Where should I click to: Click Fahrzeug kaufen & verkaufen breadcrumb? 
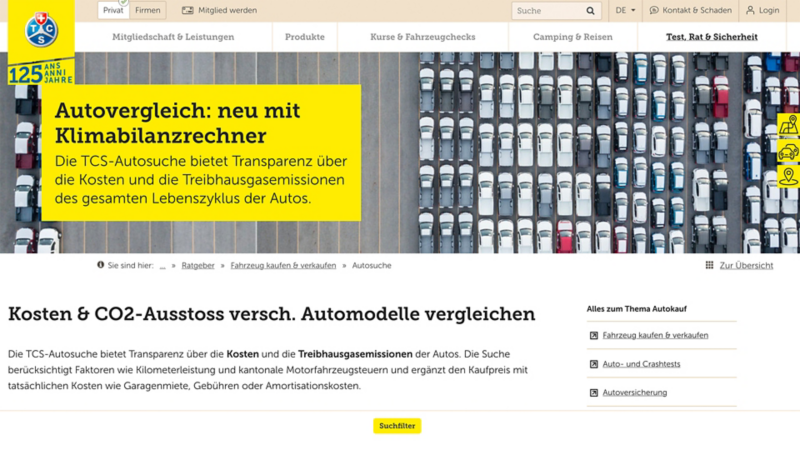tap(283, 265)
